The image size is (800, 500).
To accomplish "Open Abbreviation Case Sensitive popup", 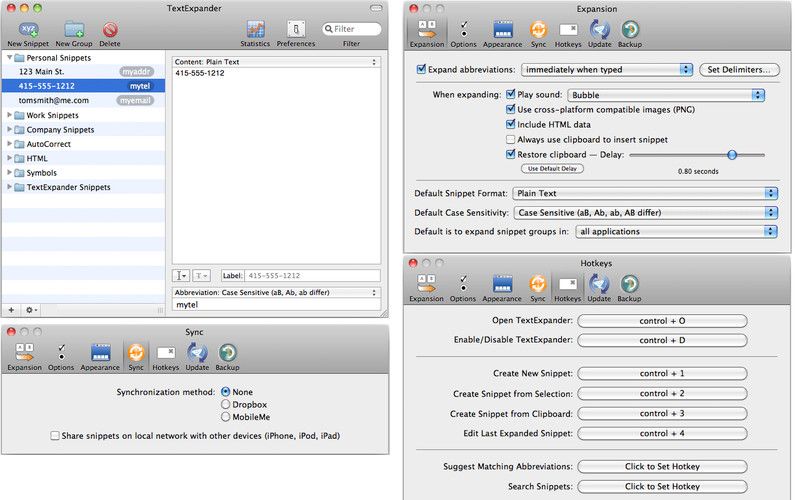I will point(276,292).
